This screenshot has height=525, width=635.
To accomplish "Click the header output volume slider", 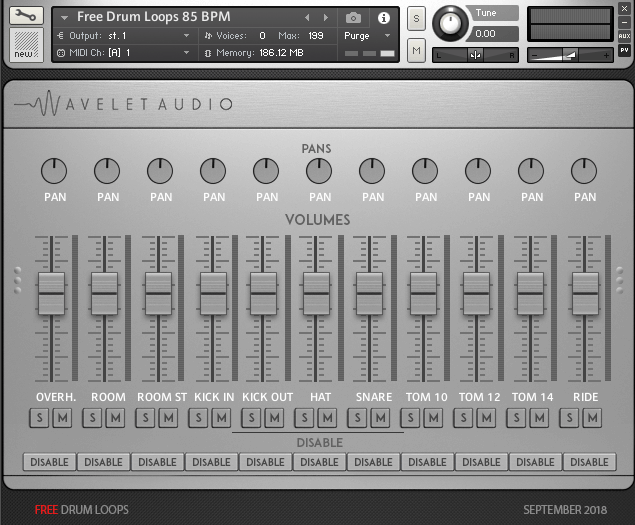I will click(x=570, y=55).
